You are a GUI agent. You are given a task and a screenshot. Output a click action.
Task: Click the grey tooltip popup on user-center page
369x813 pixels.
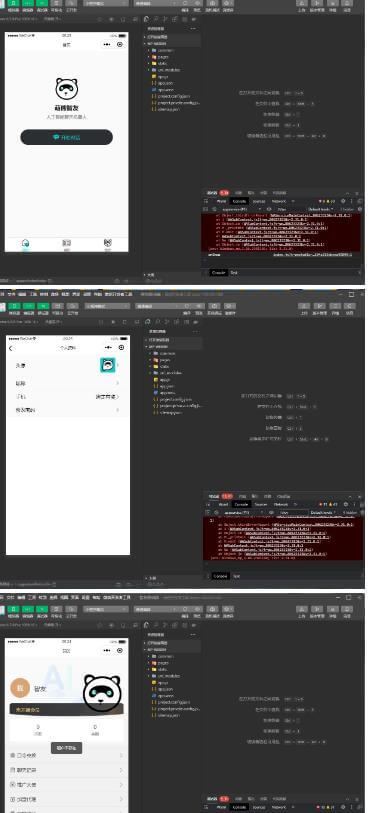pyautogui.click(x=66, y=748)
